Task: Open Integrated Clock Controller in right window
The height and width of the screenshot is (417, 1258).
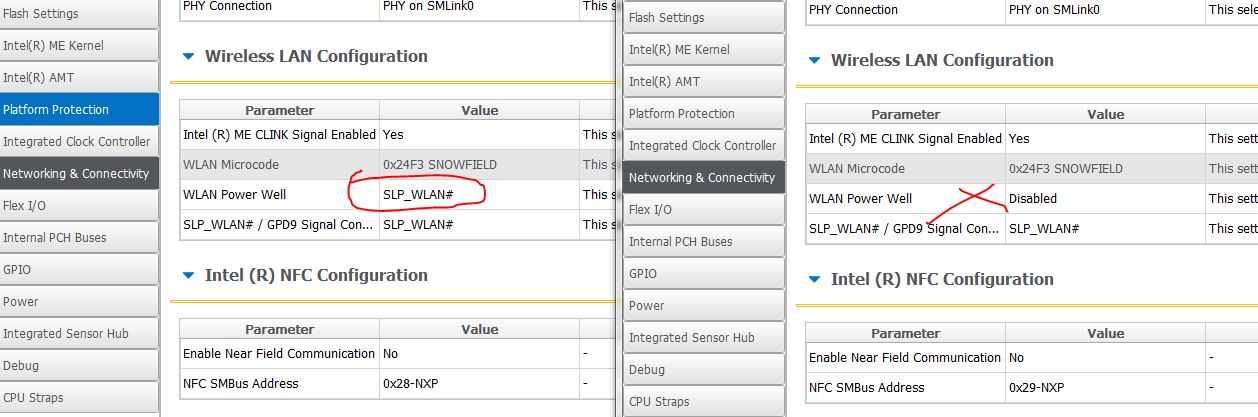Action: [704, 146]
